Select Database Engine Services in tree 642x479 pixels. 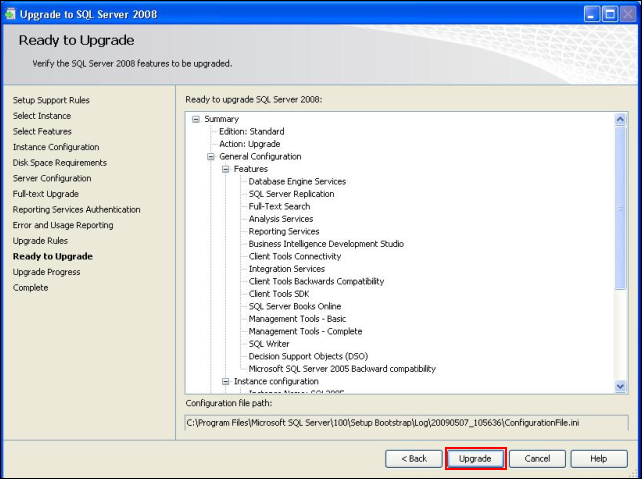(297, 182)
